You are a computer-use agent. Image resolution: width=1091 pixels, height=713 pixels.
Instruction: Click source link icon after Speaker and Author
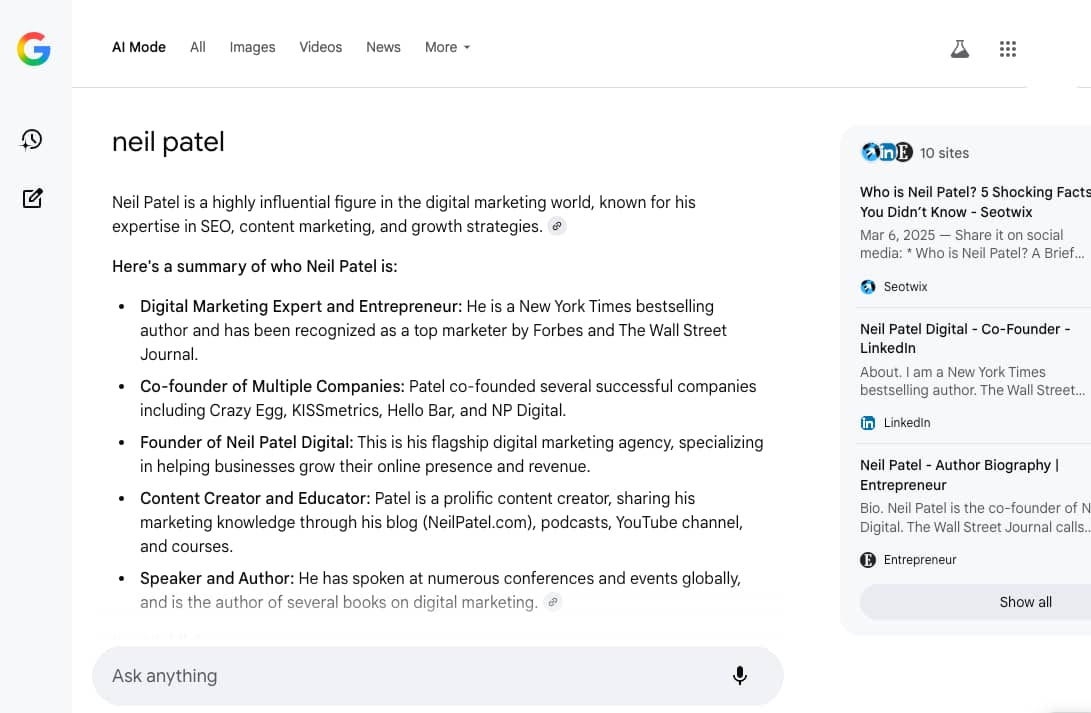pos(552,602)
